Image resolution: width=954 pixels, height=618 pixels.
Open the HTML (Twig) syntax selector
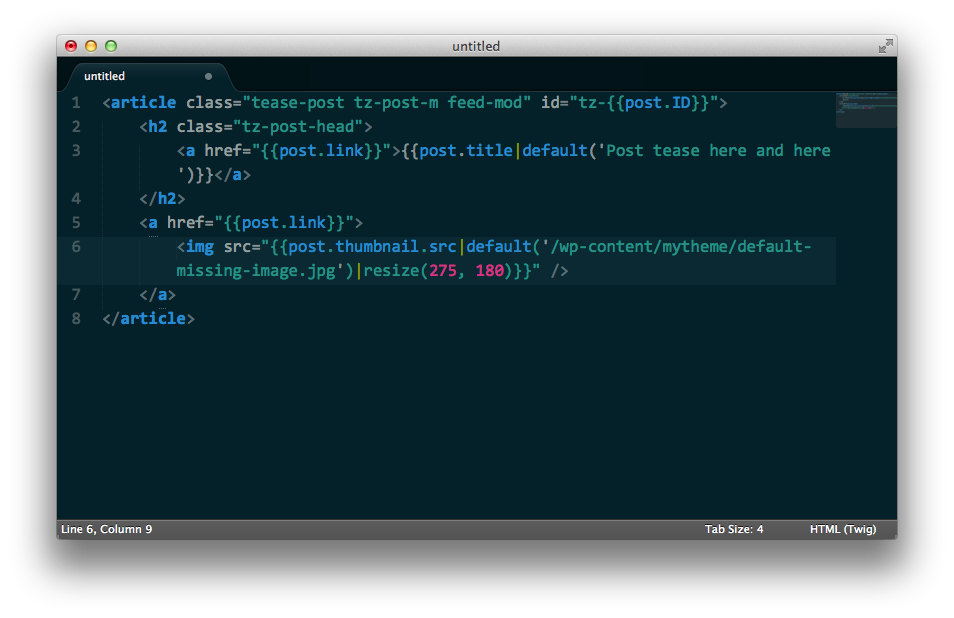(x=843, y=529)
